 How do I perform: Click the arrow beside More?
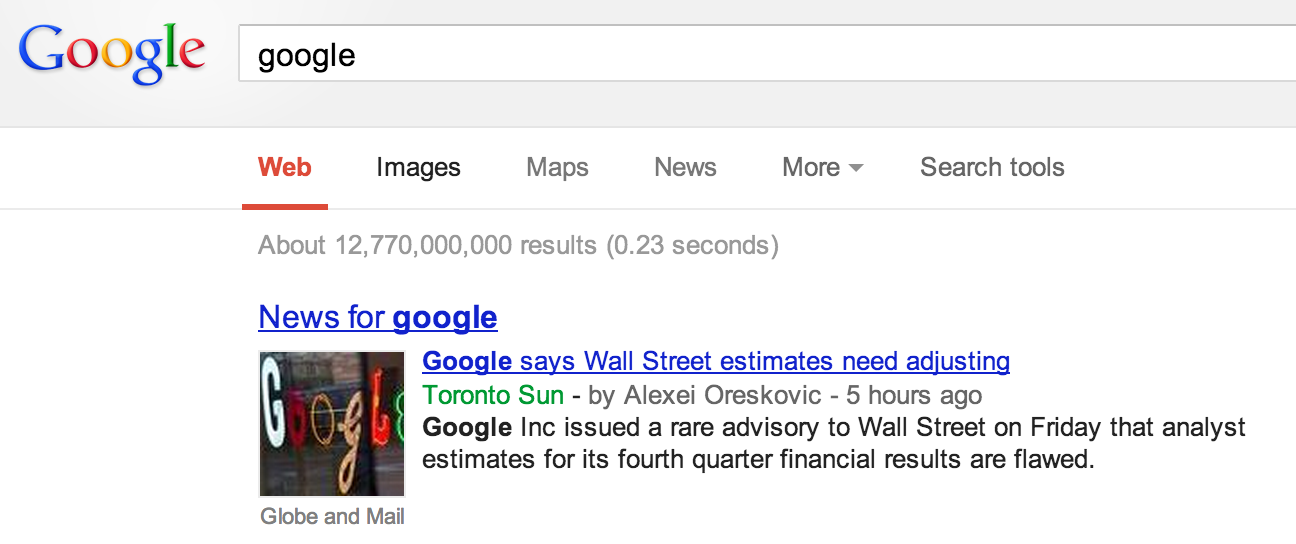(x=855, y=169)
